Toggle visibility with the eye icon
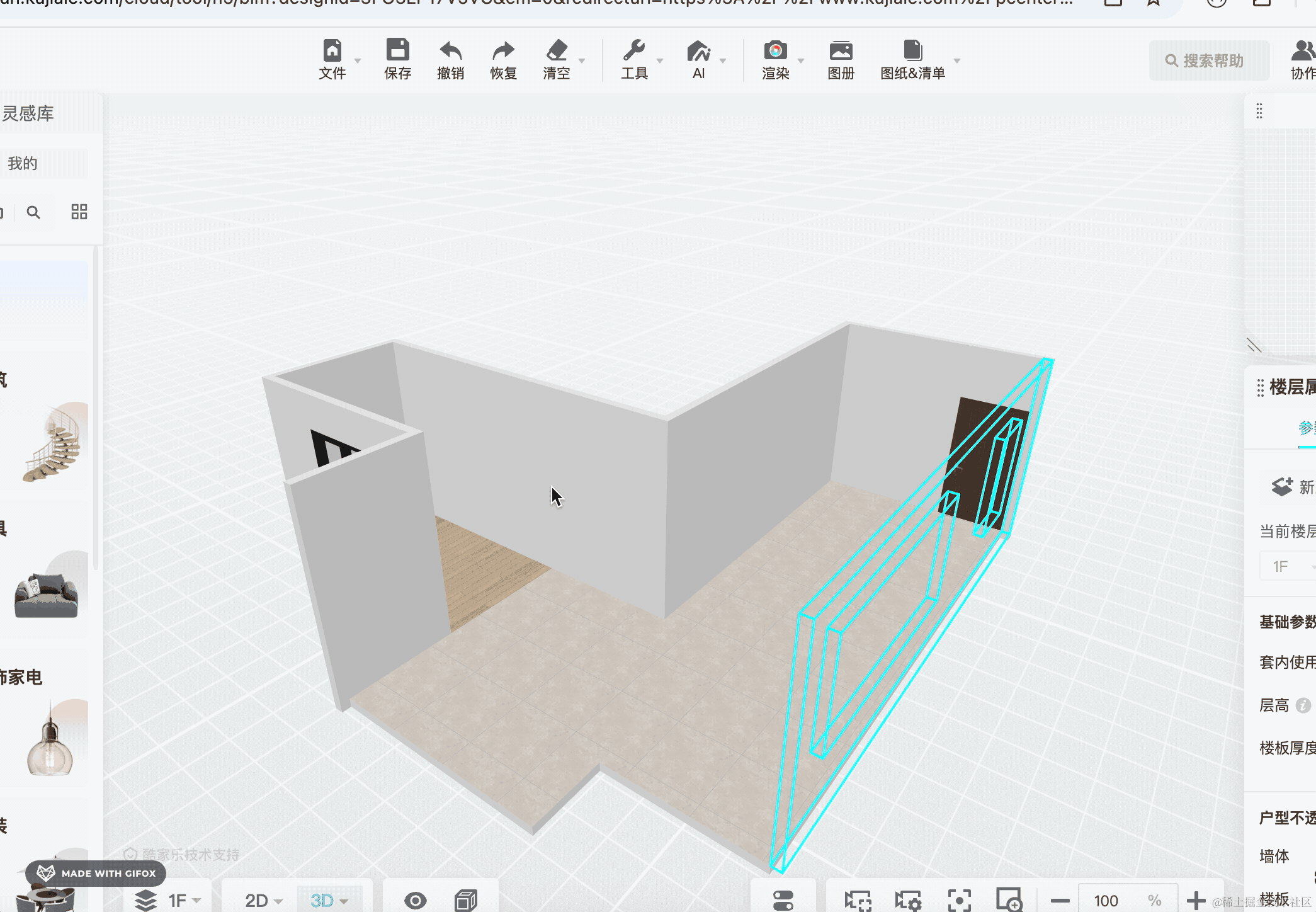This screenshot has height=912, width=1316. tap(415, 901)
